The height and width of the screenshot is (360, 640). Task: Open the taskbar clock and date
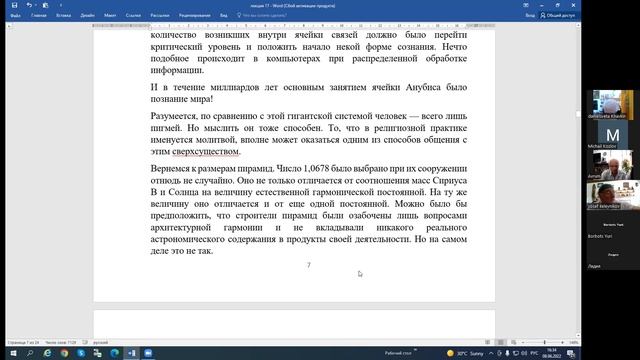551,353
